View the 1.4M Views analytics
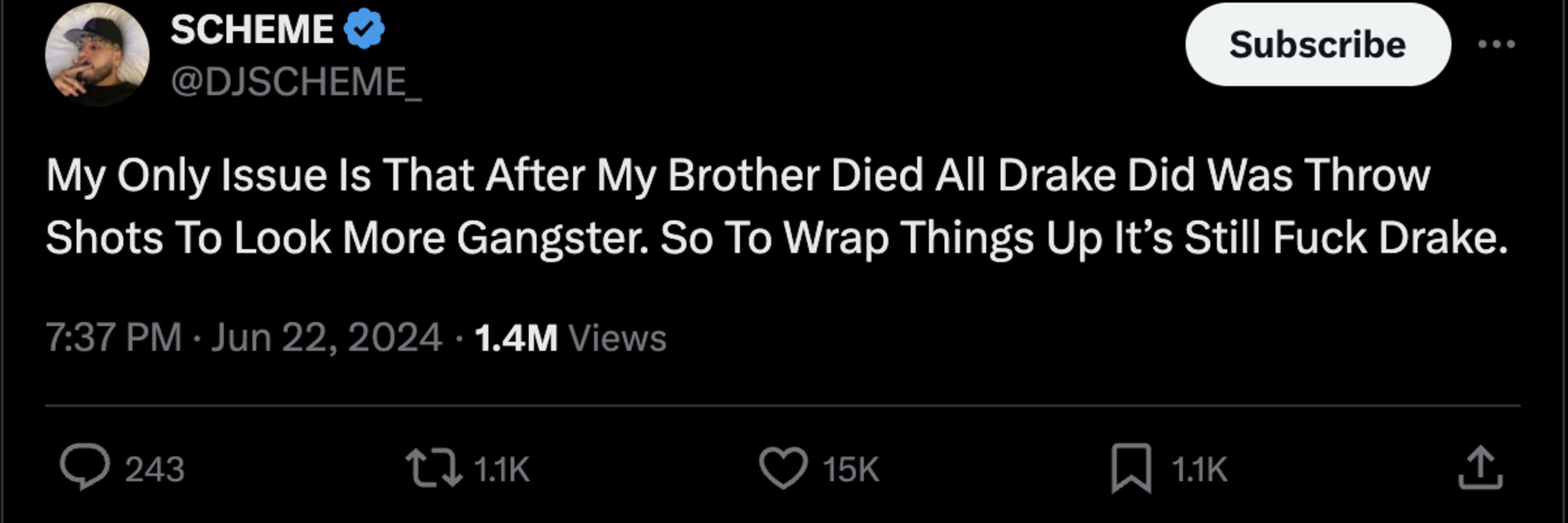 pyautogui.click(x=570, y=337)
